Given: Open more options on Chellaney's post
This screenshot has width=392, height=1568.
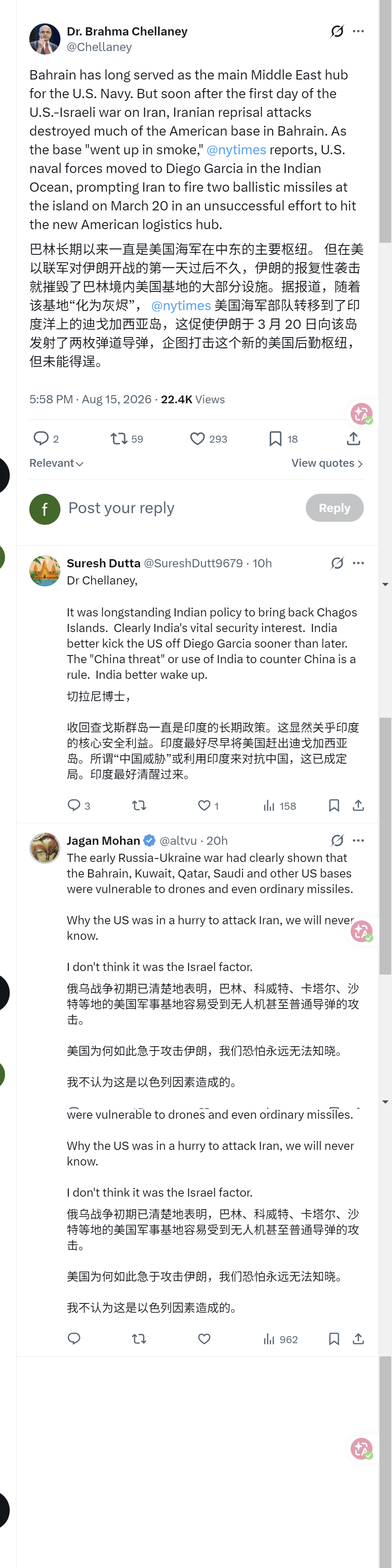Looking at the screenshot, I should tap(358, 31).
